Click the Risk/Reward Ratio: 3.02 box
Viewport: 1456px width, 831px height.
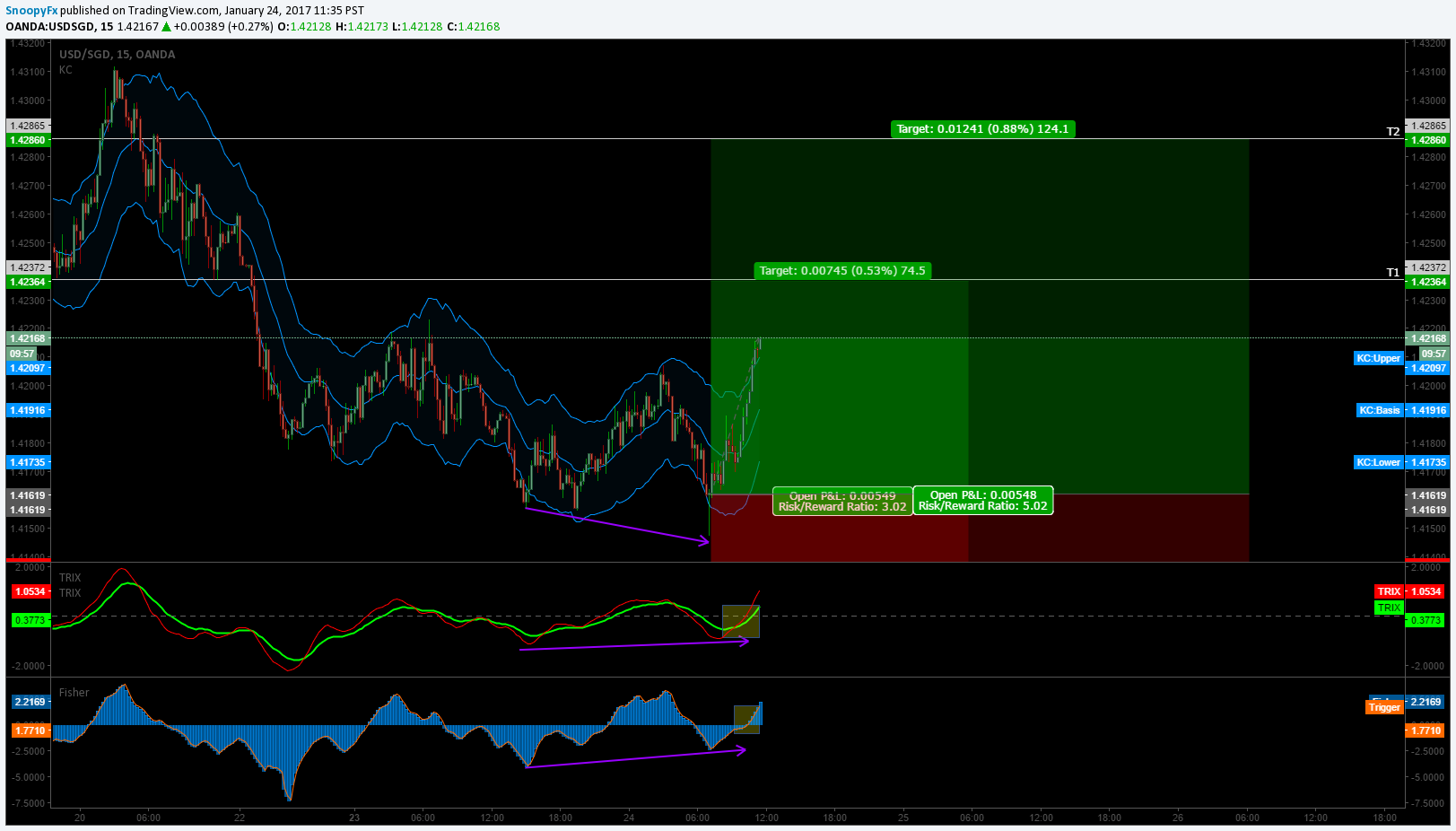point(842,502)
